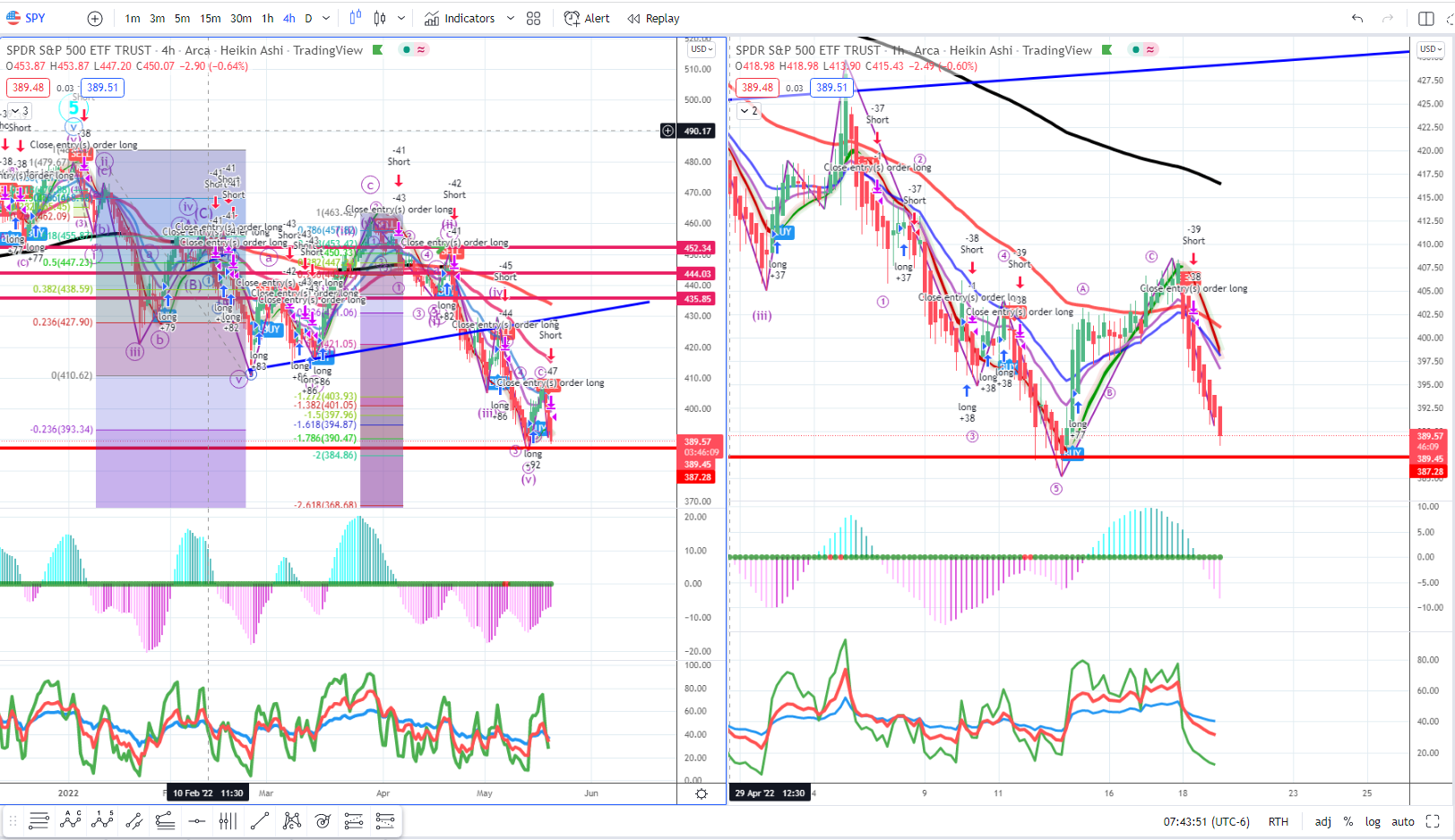Select the D daily timeframe
This screenshot has height=840, width=1455.
[309, 18]
